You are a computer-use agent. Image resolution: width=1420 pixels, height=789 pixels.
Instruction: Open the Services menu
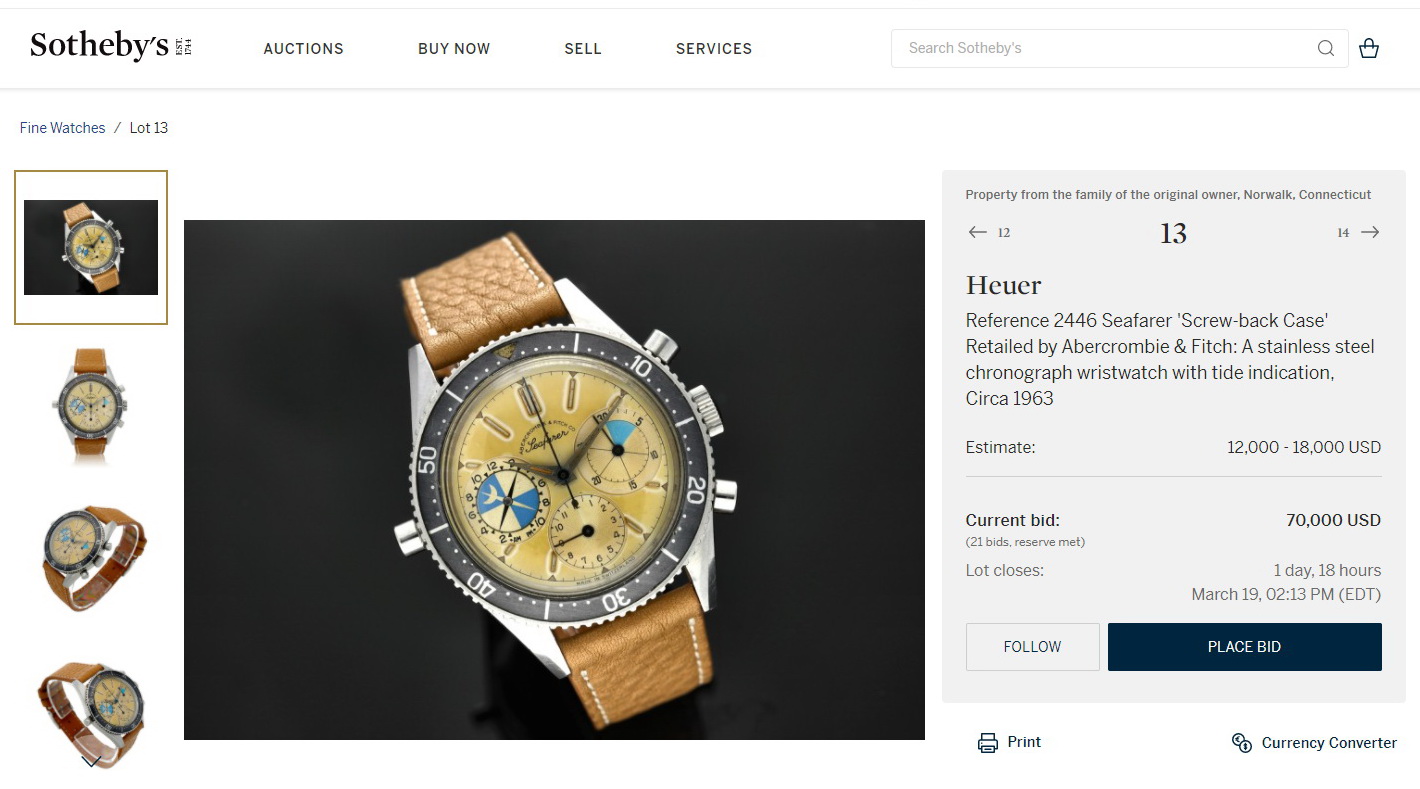pos(714,48)
